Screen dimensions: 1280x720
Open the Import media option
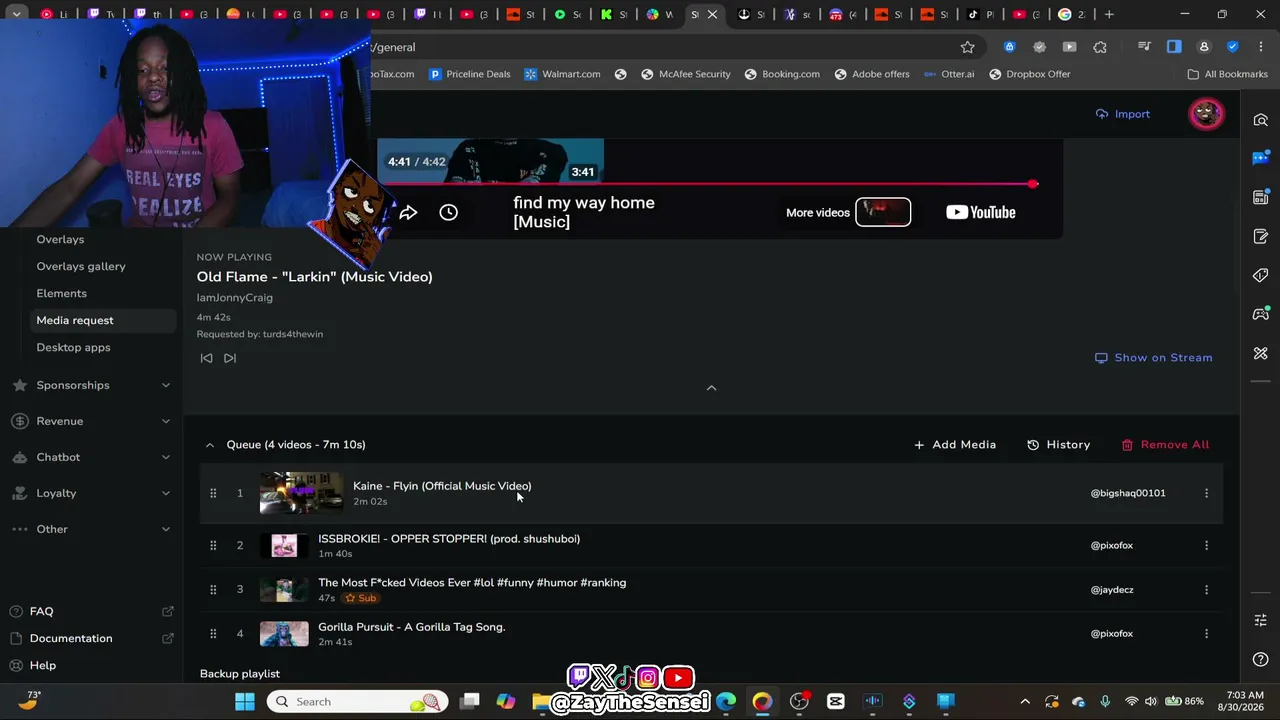pos(1123,114)
